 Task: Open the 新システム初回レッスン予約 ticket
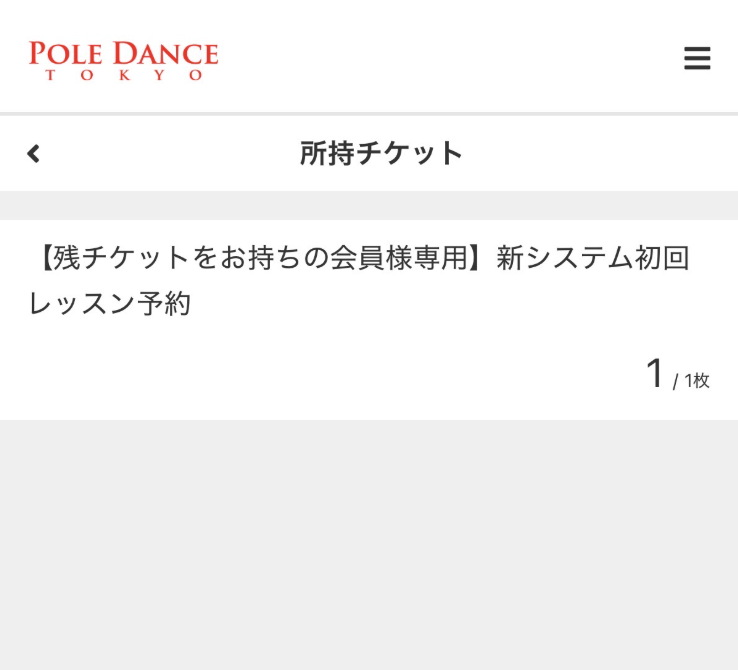click(x=360, y=280)
